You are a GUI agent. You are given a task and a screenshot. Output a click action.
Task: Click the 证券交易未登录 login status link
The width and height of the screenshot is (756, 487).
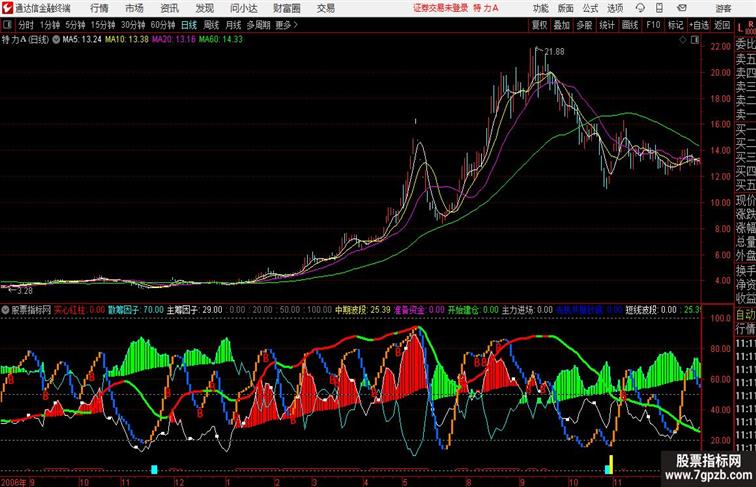click(x=441, y=8)
